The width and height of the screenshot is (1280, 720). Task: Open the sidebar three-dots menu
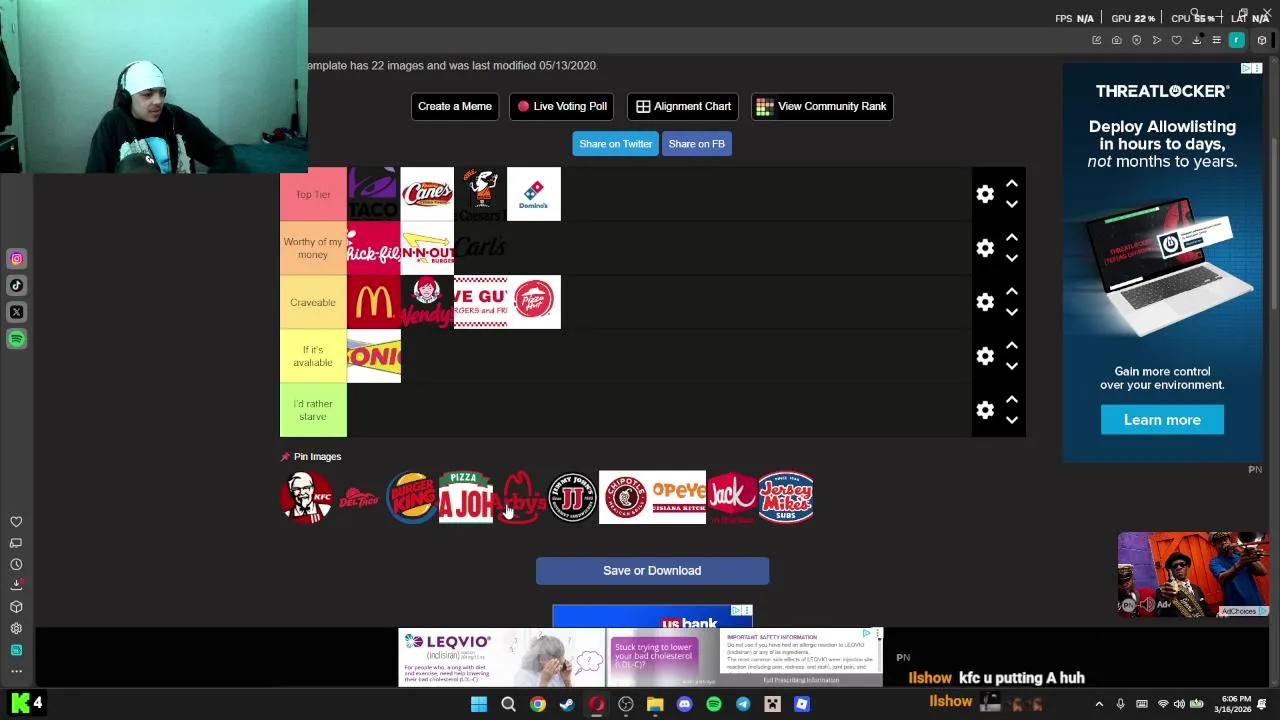point(16,671)
